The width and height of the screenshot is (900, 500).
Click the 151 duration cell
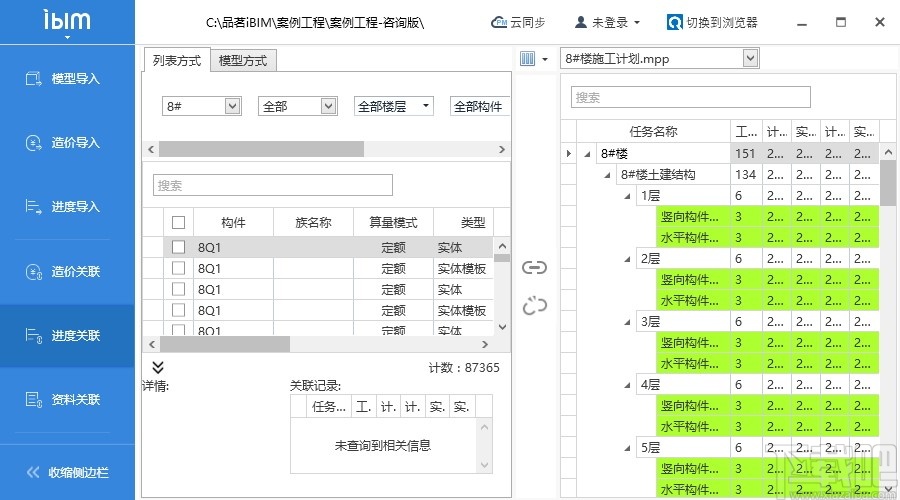[x=746, y=154]
